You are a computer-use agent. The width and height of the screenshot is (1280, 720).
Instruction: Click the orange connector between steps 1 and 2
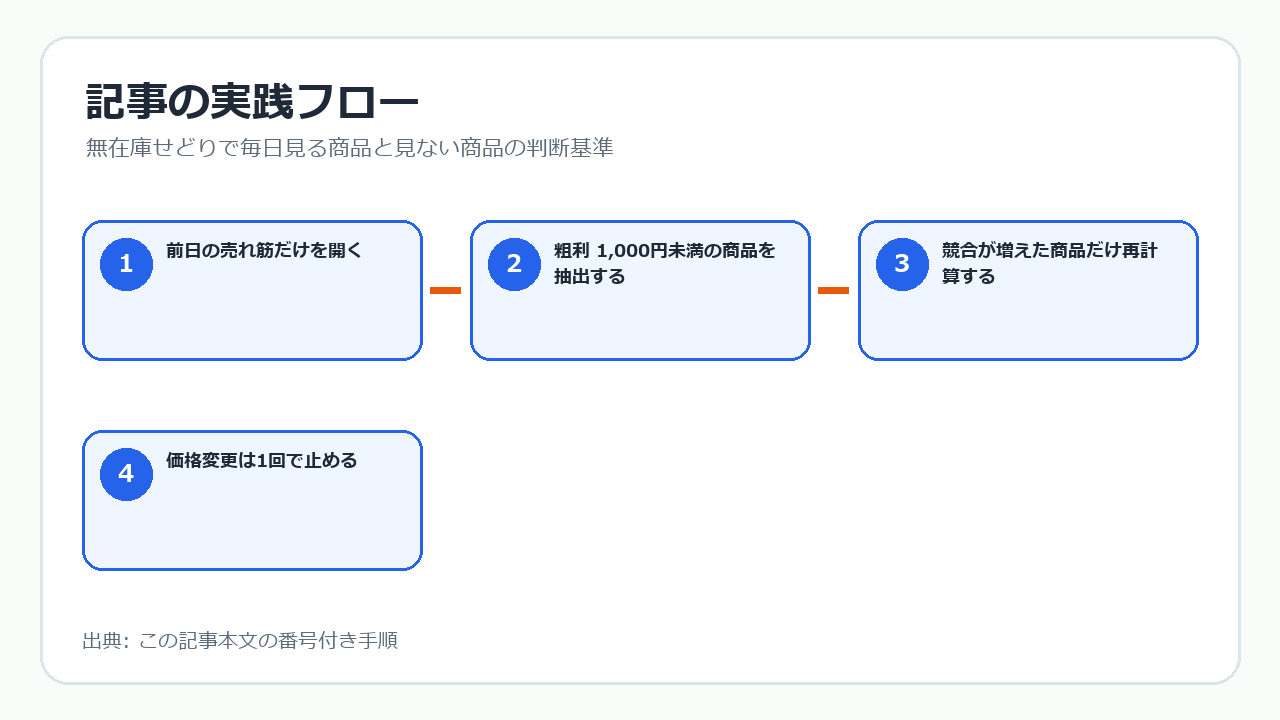tap(445, 290)
